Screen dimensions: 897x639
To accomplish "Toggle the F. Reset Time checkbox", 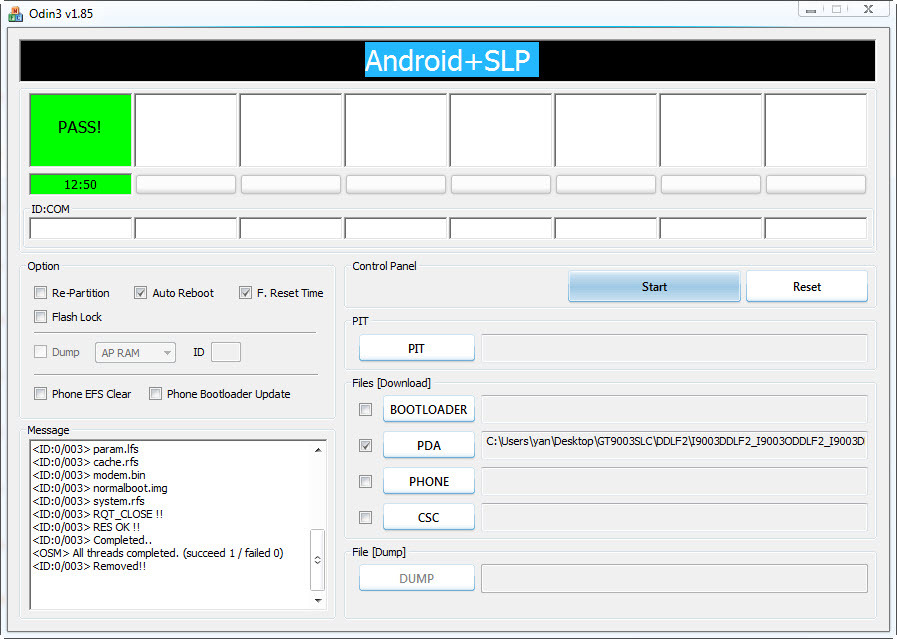I will [246, 293].
